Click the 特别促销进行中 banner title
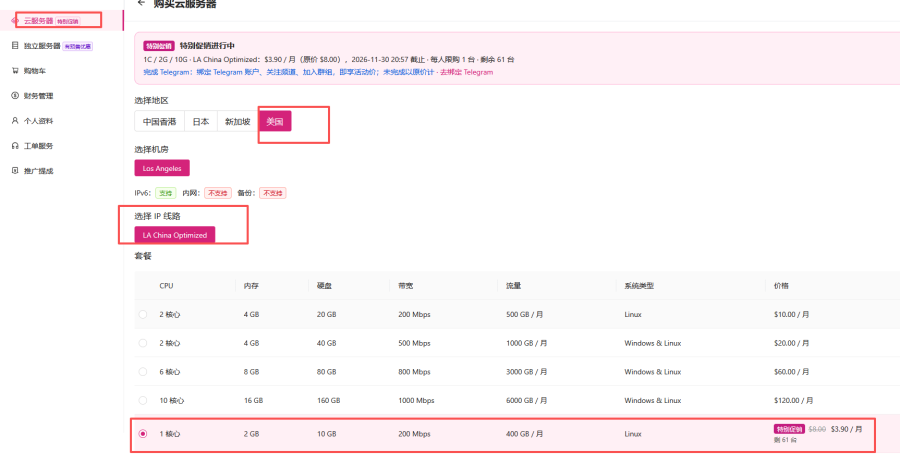This screenshot has height=464, width=900. [207, 46]
